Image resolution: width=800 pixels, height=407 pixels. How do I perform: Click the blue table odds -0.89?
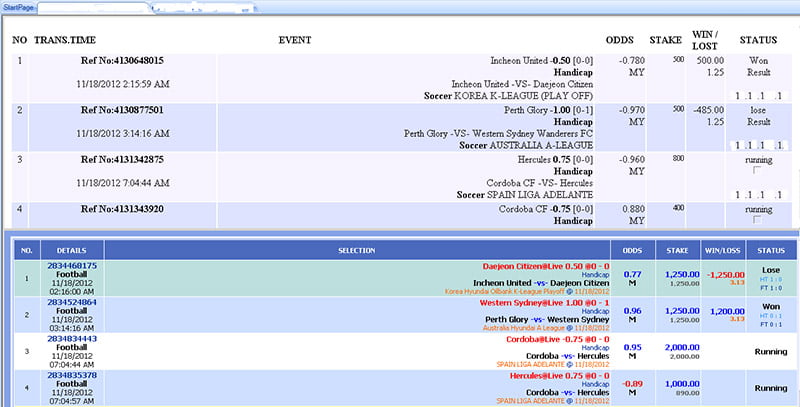pos(633,384)
